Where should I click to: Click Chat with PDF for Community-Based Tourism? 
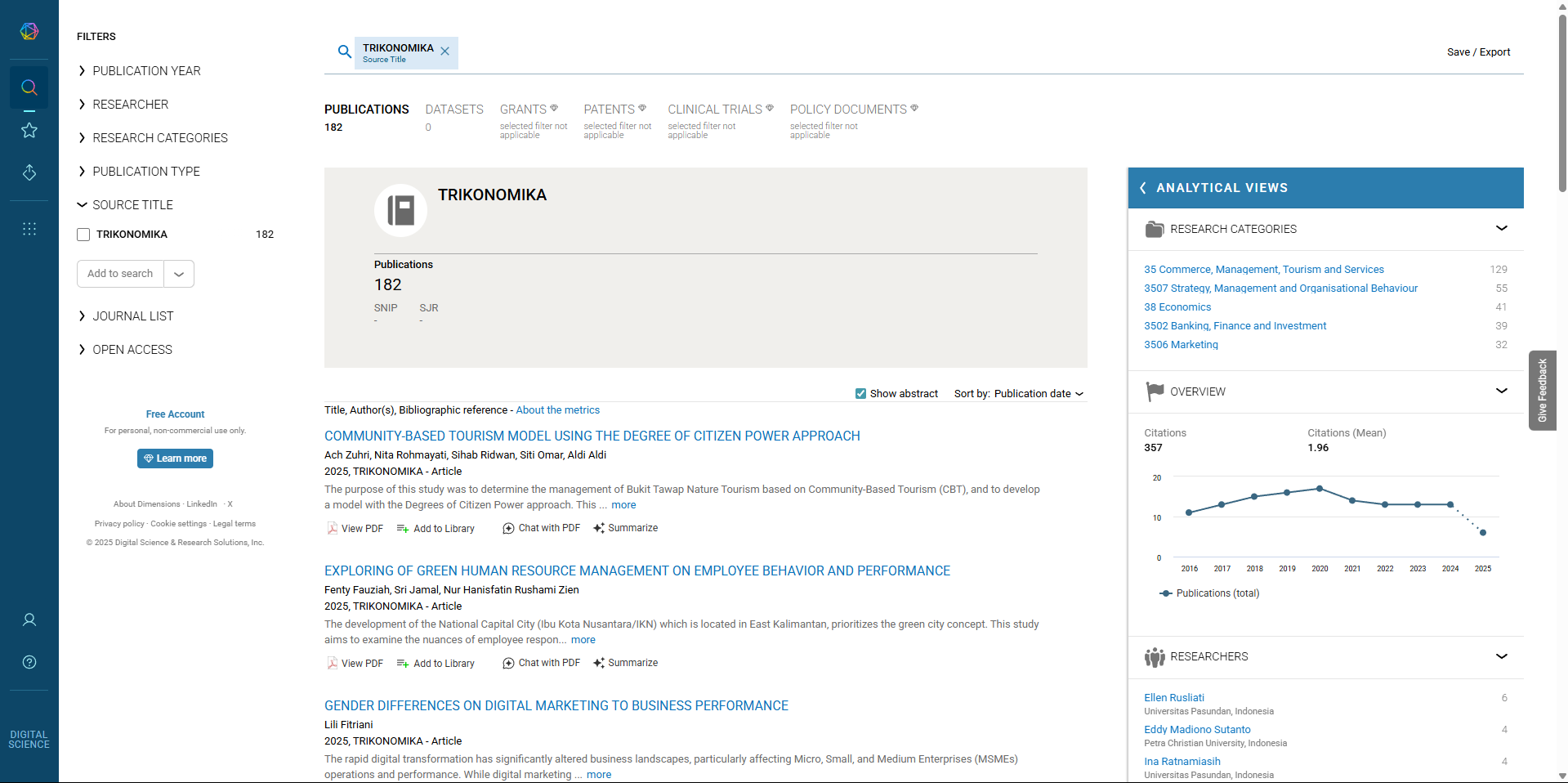[x=542, y=528]
